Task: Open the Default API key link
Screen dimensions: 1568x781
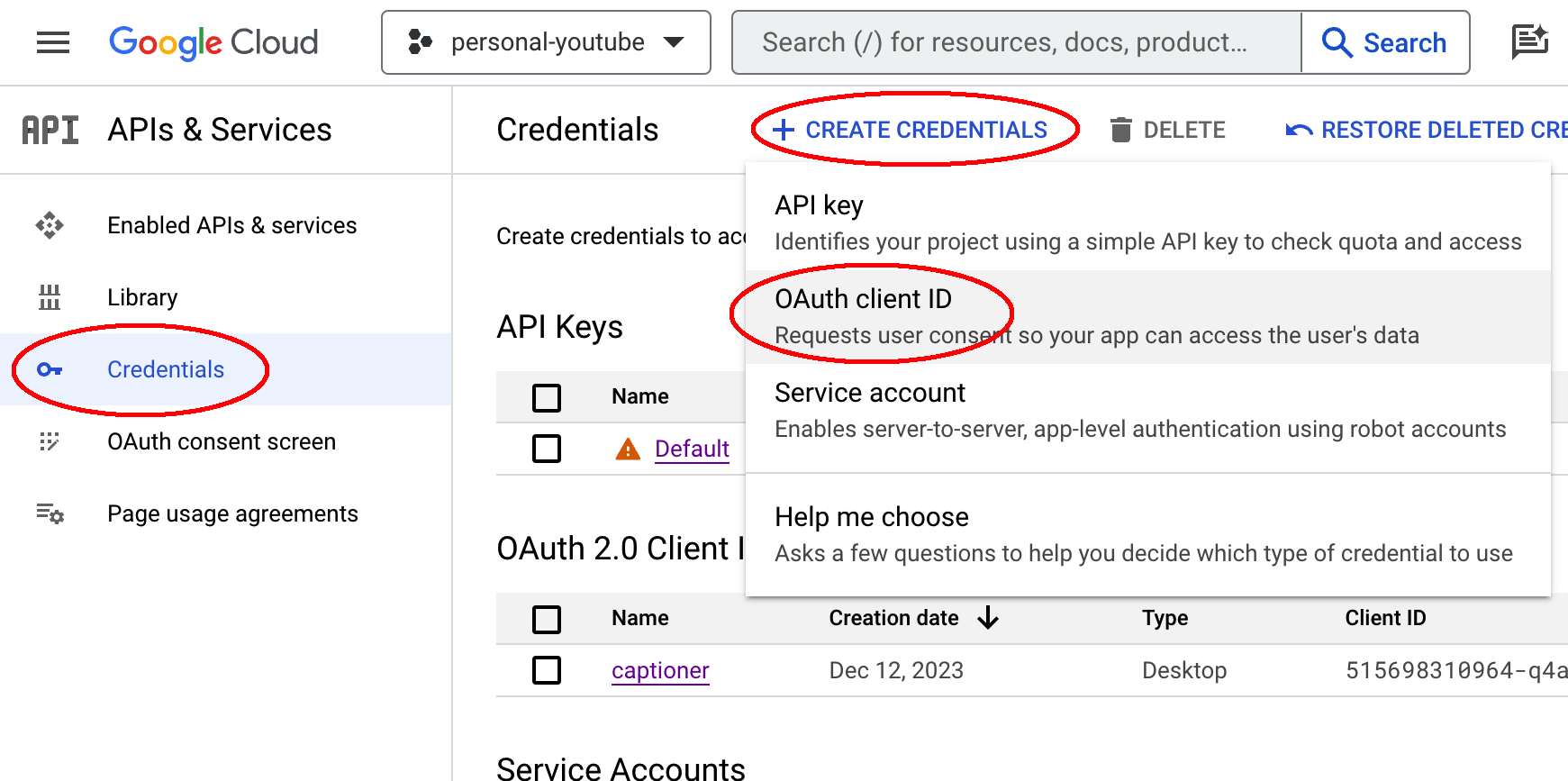Action: point(692,449)
